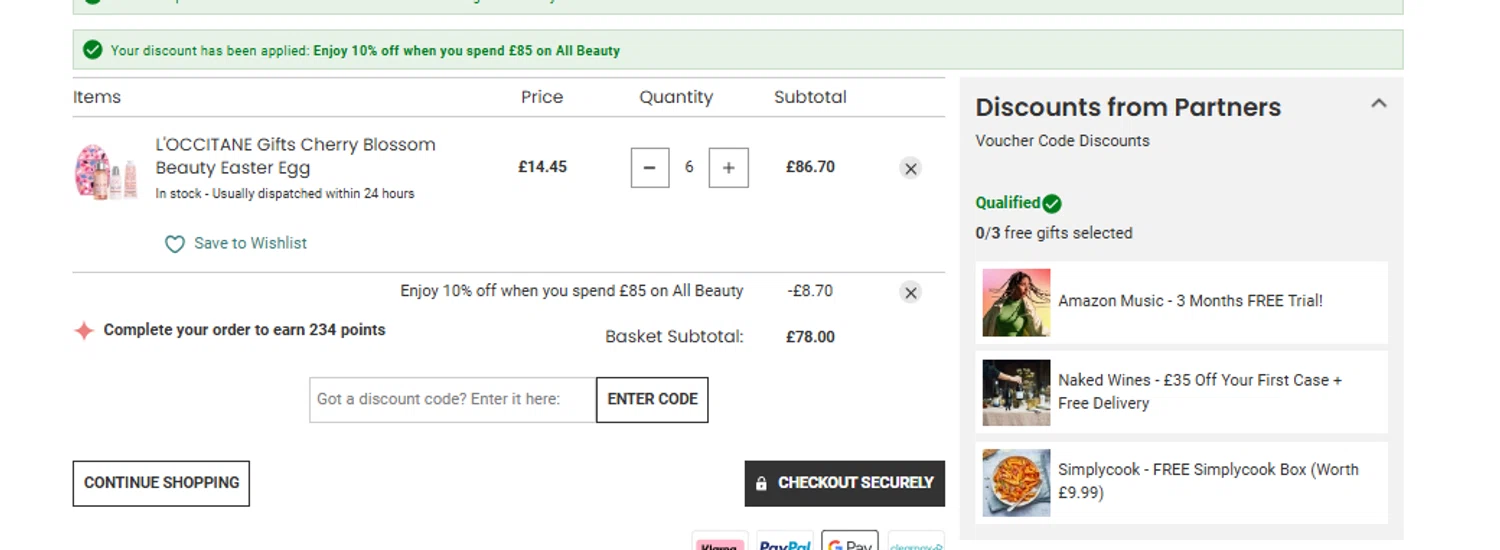1500x550 pixels.
Task: Click the pink points star icon
Action: click(x=84, y=331)
